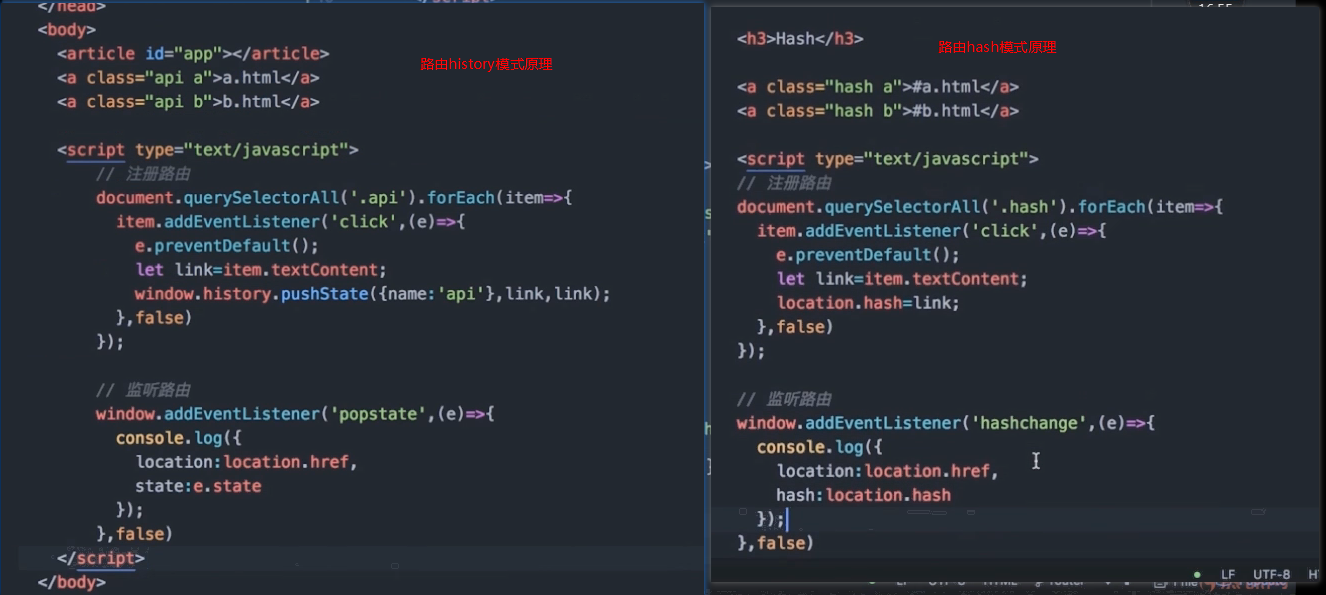The image size is (1326, 595).
Task: Click the class="api b" anchor line
Action: pos(188,101)
